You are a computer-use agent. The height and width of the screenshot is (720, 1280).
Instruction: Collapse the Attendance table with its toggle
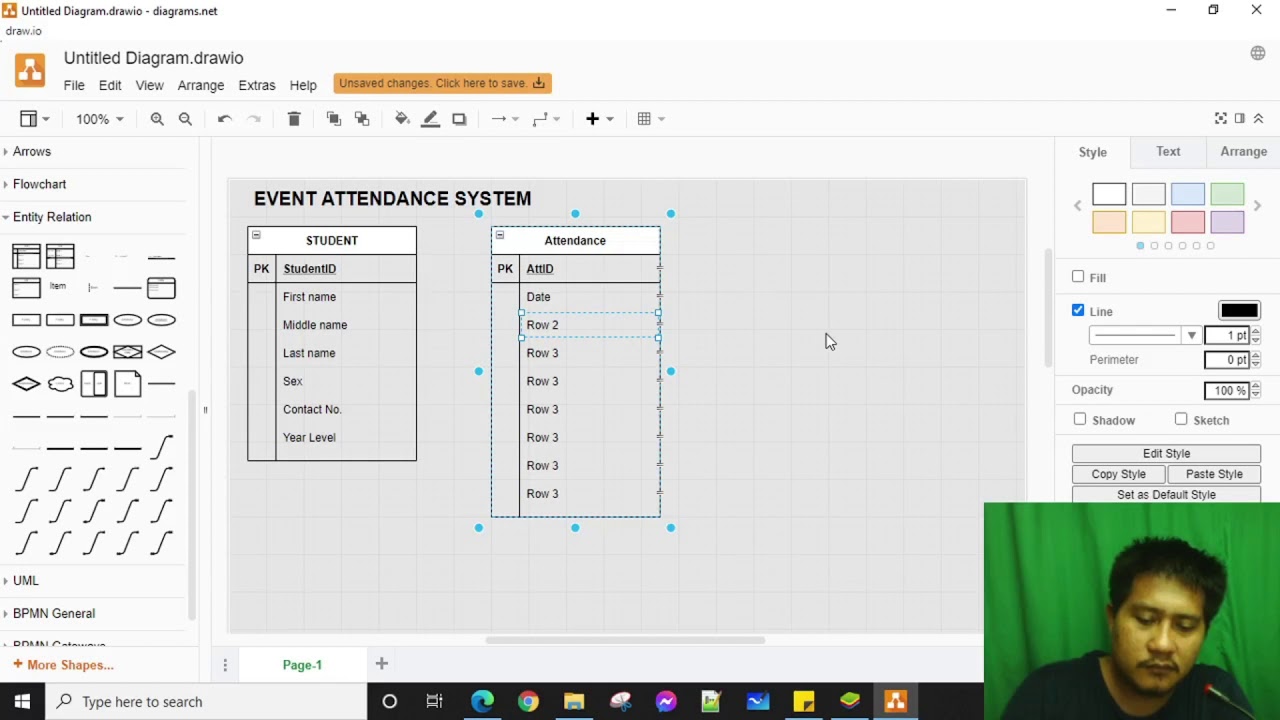point(500,235)
